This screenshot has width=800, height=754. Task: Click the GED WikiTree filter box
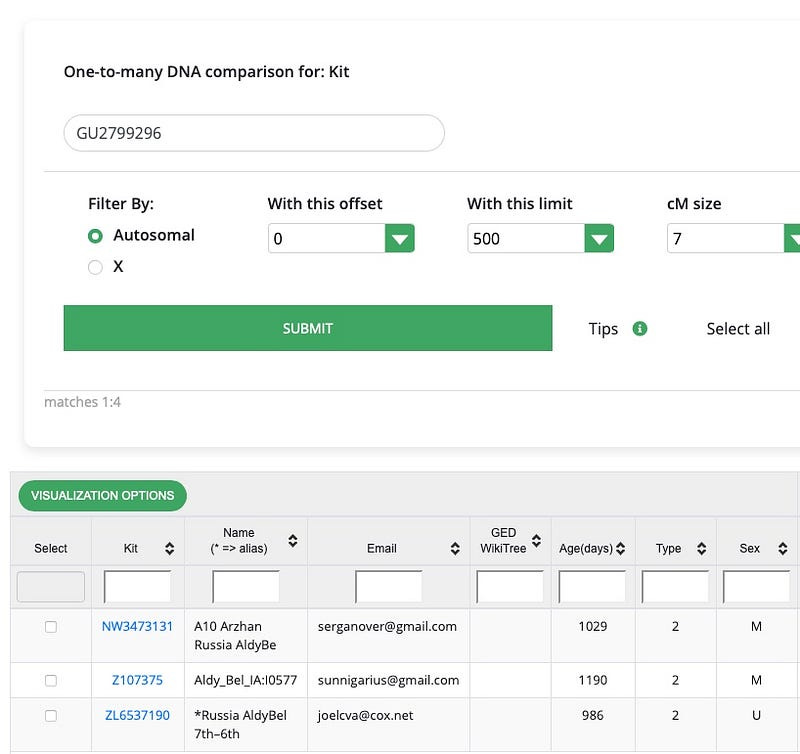pyautogui.click(x=510, y=587)
